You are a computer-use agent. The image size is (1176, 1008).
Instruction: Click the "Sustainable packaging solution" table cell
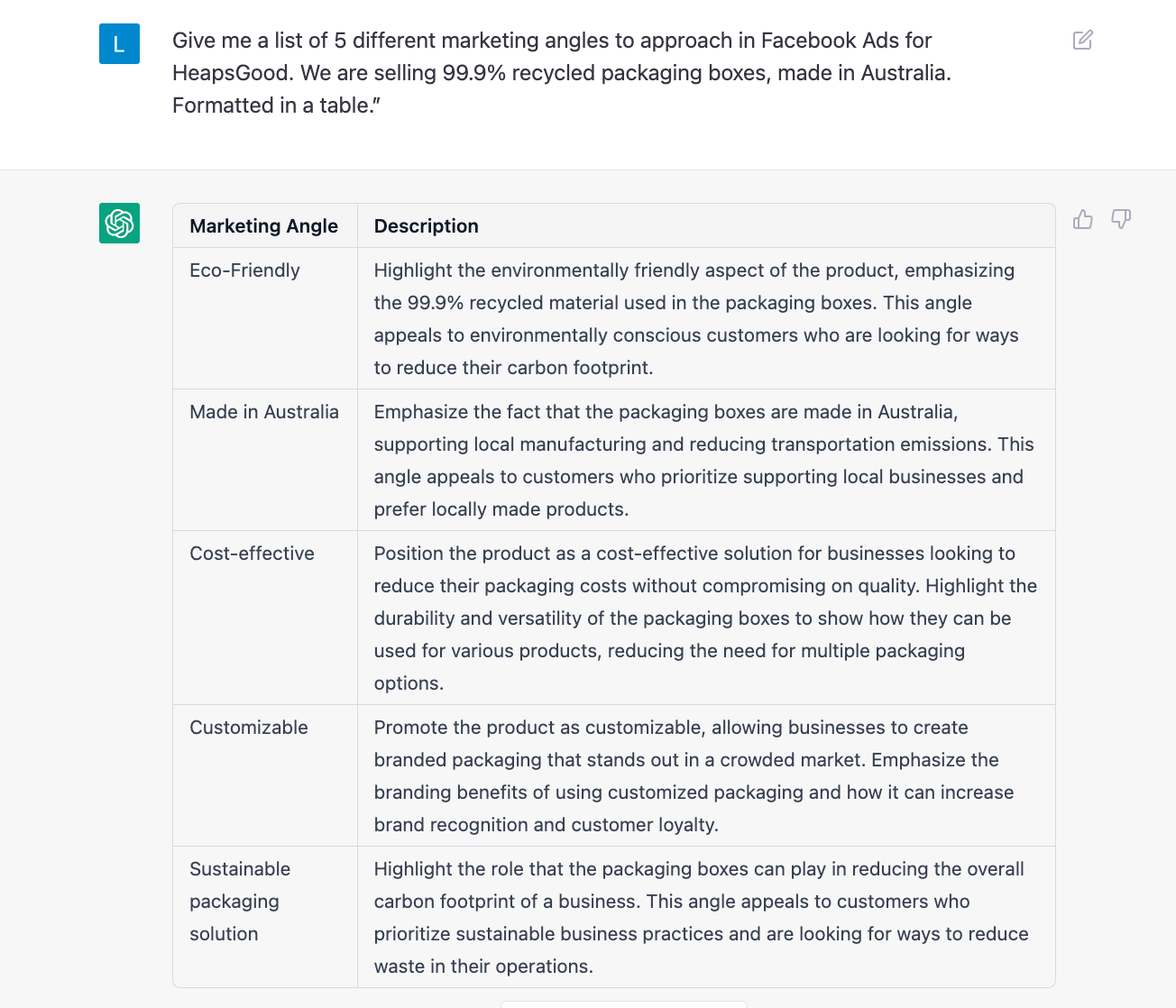tap(265, 917)
